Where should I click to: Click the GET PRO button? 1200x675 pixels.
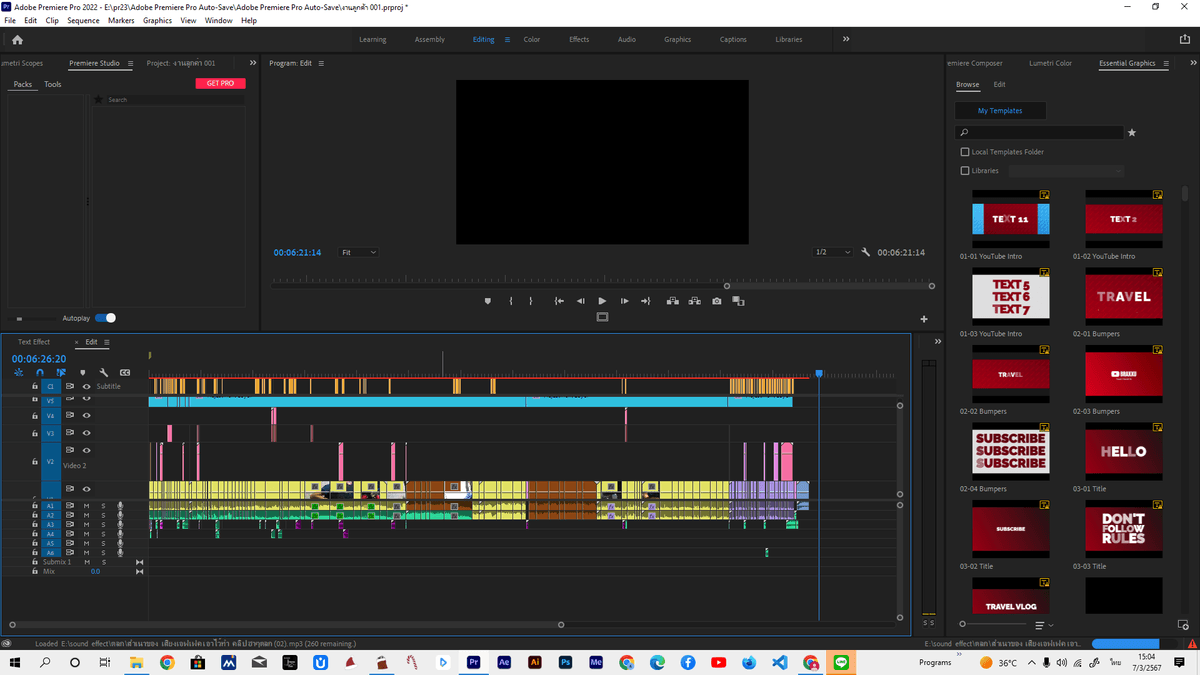[x=220, y=83]
